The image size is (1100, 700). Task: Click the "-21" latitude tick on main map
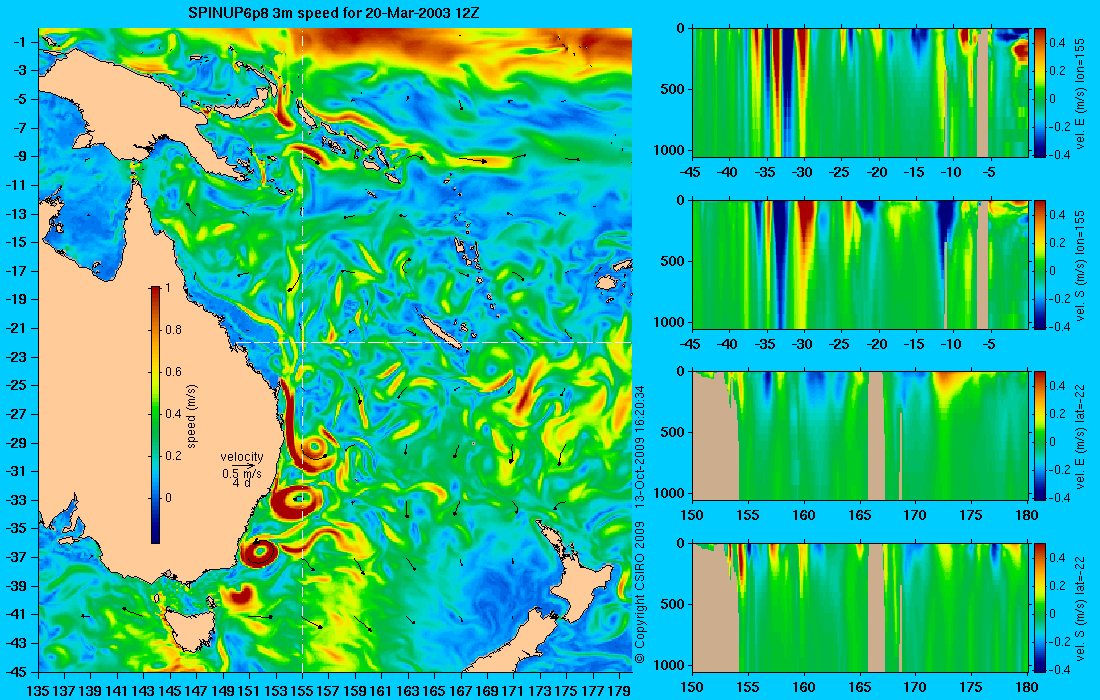point(15,328)
